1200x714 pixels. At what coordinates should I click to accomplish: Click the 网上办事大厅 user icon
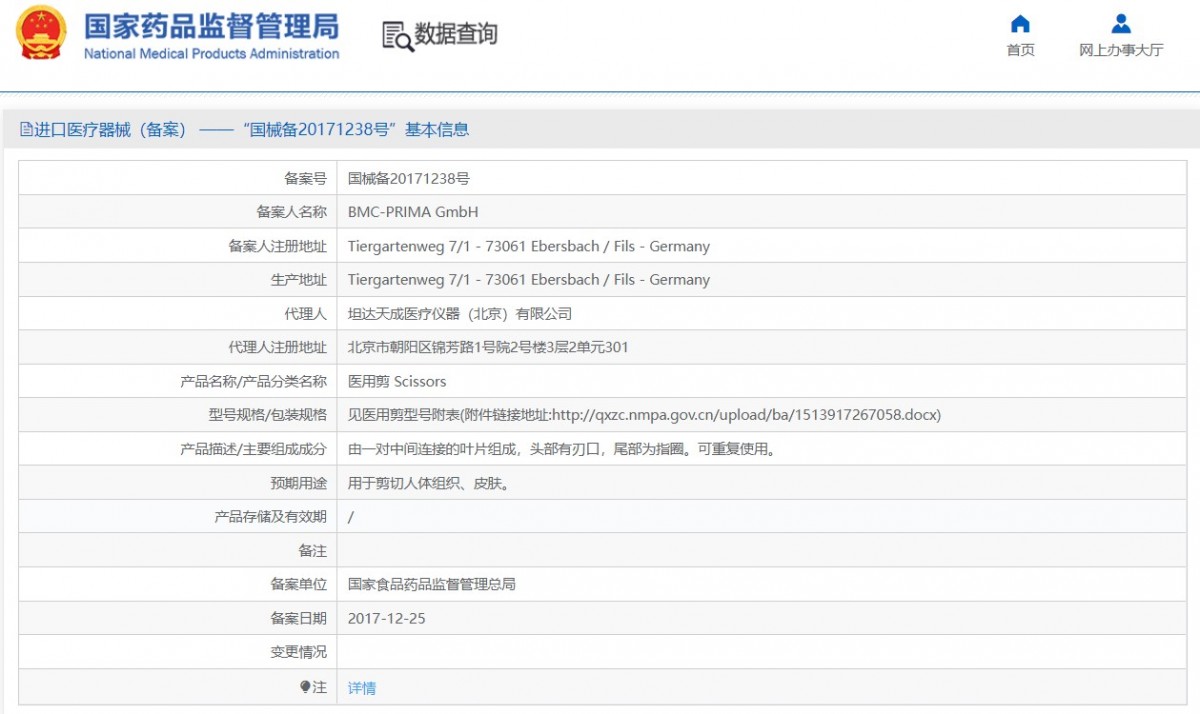pyautogui.click(x=1121, y=24)
